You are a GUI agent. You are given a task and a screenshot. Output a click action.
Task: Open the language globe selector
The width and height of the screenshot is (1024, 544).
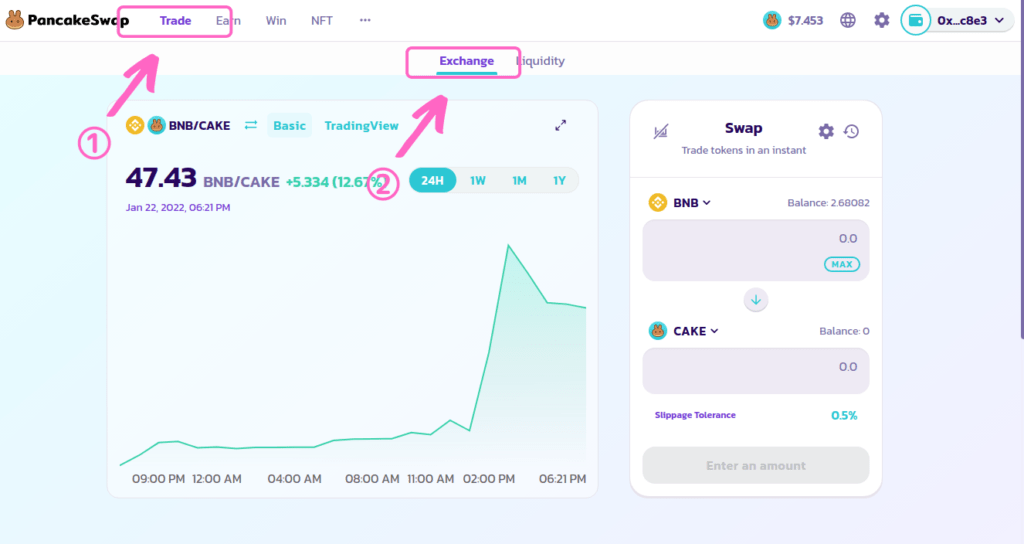[848, 20]
